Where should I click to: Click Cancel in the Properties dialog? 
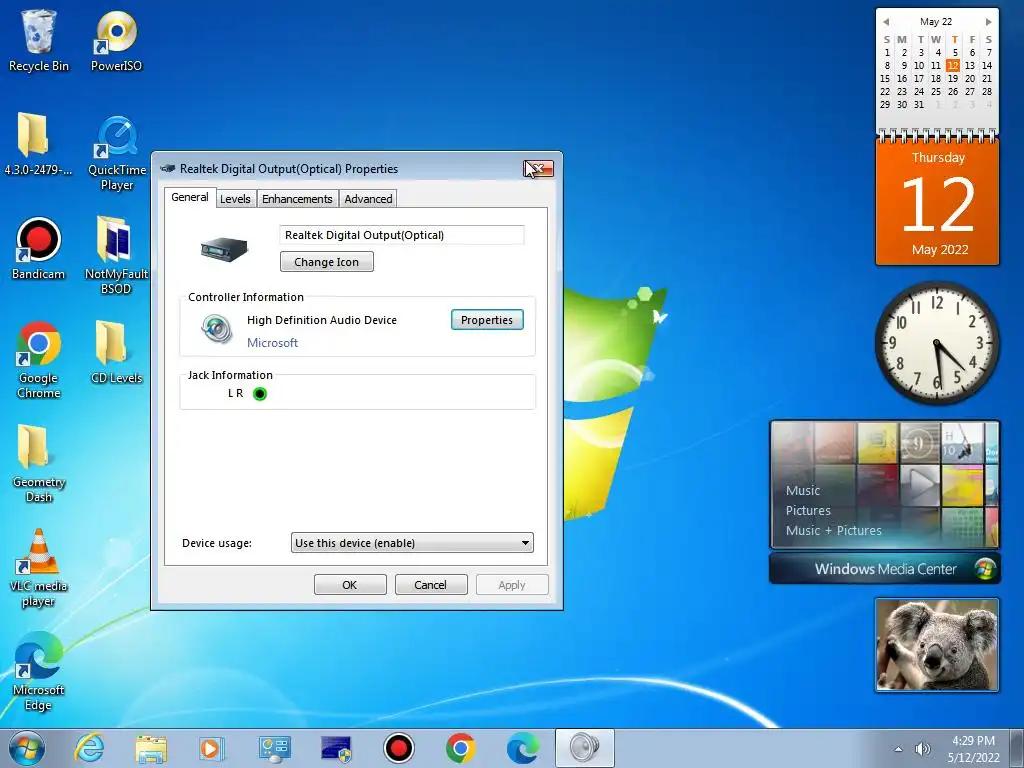point(431,584)
